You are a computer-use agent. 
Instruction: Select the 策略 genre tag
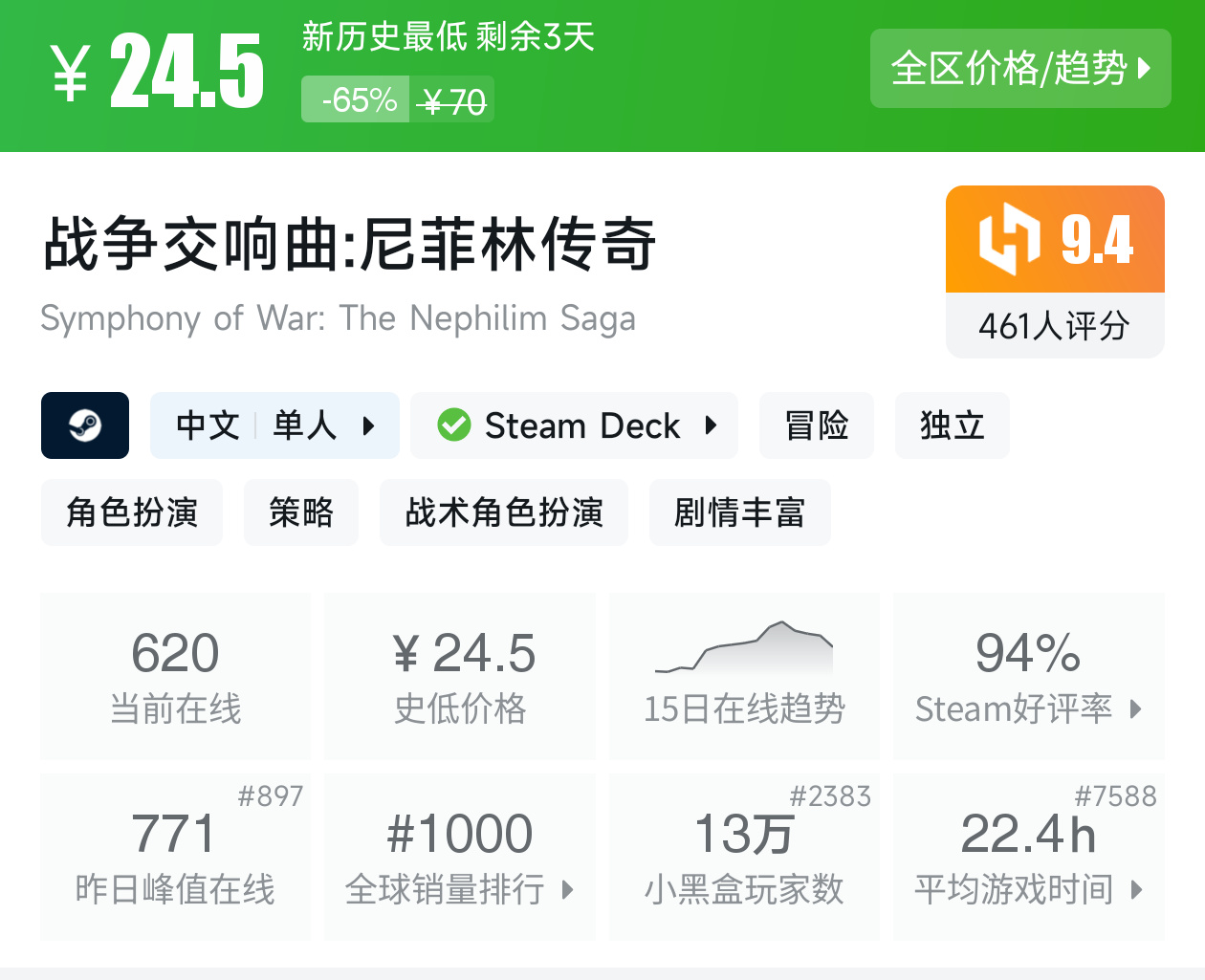(x=301, y=512)
